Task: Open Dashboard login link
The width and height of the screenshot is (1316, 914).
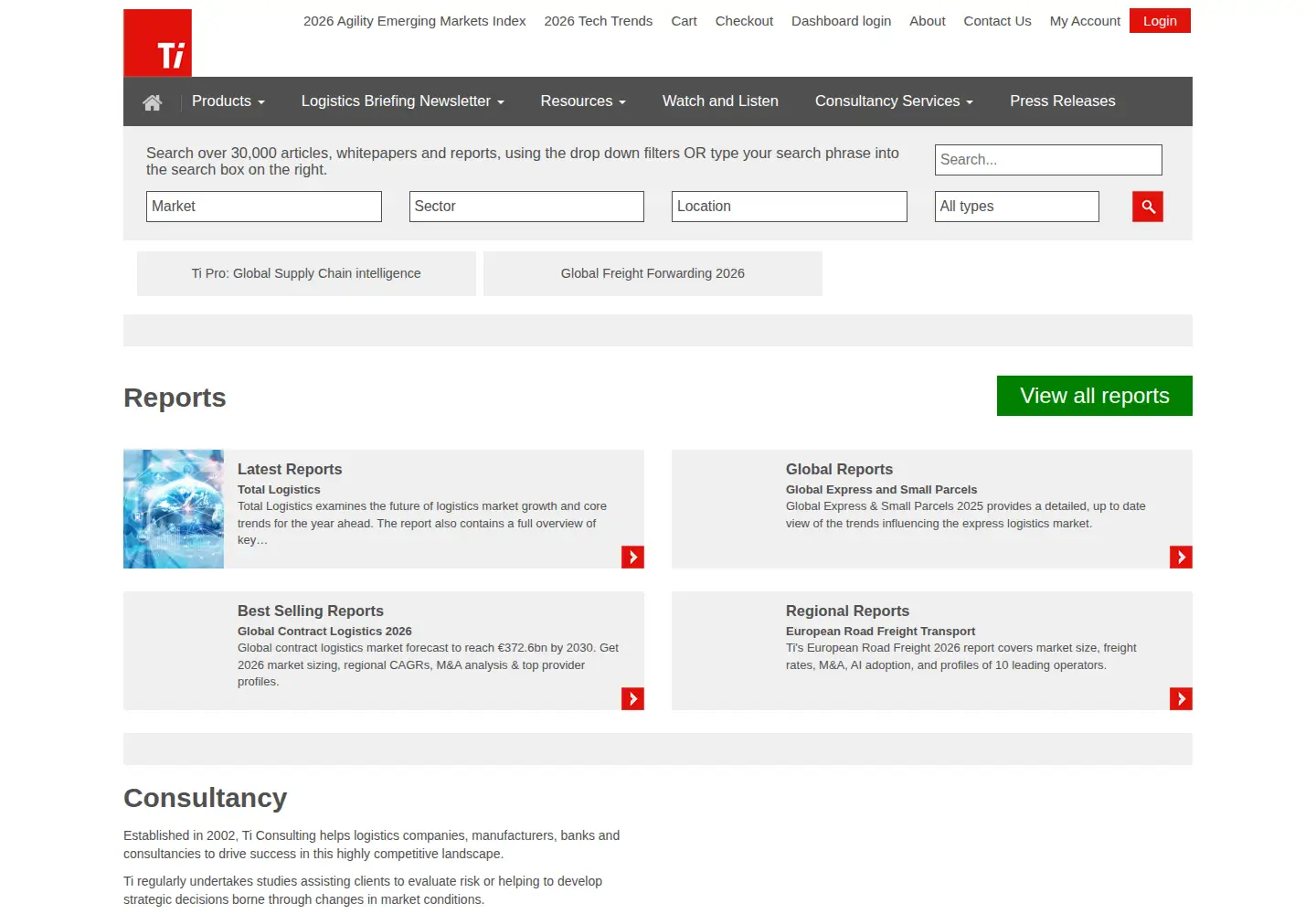Action: [841, 21]
